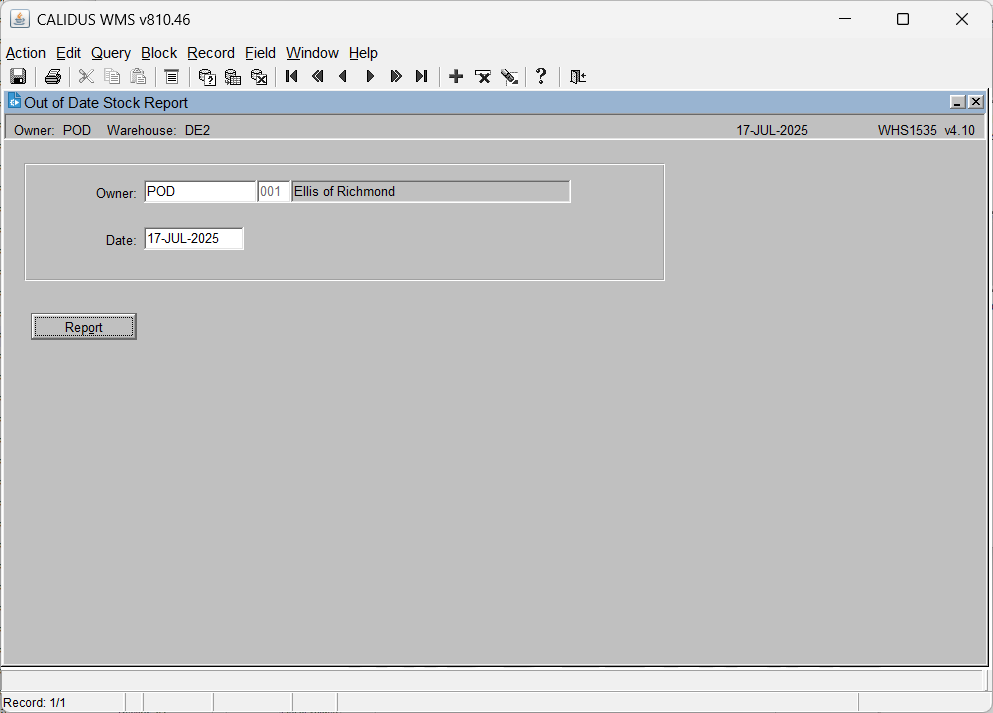
Task: Click the Report button
Action: tap(84, 327)
